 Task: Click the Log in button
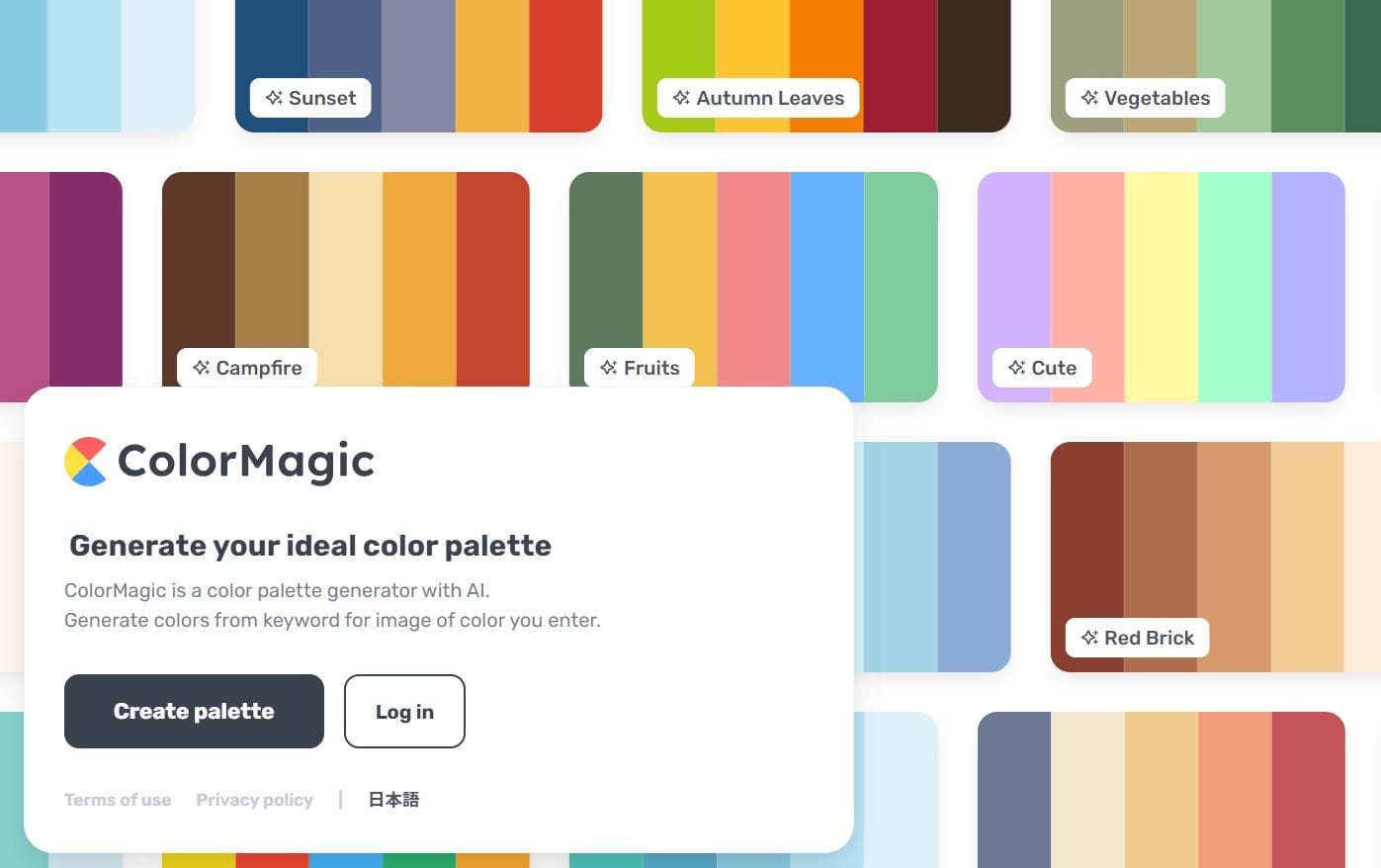point(404,711)
